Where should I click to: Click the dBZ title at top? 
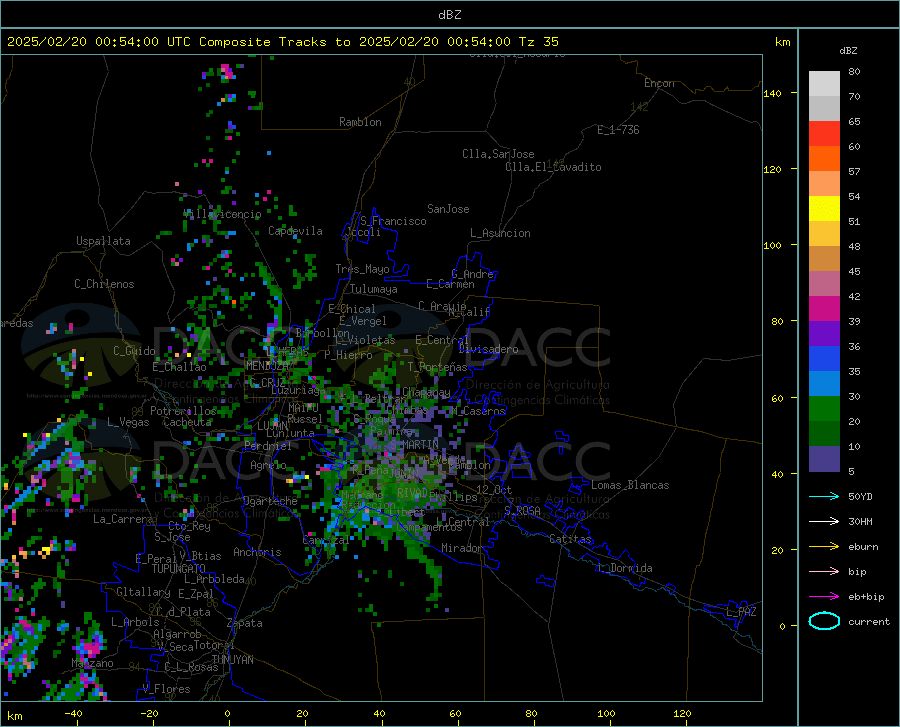(x=449, y=15)
